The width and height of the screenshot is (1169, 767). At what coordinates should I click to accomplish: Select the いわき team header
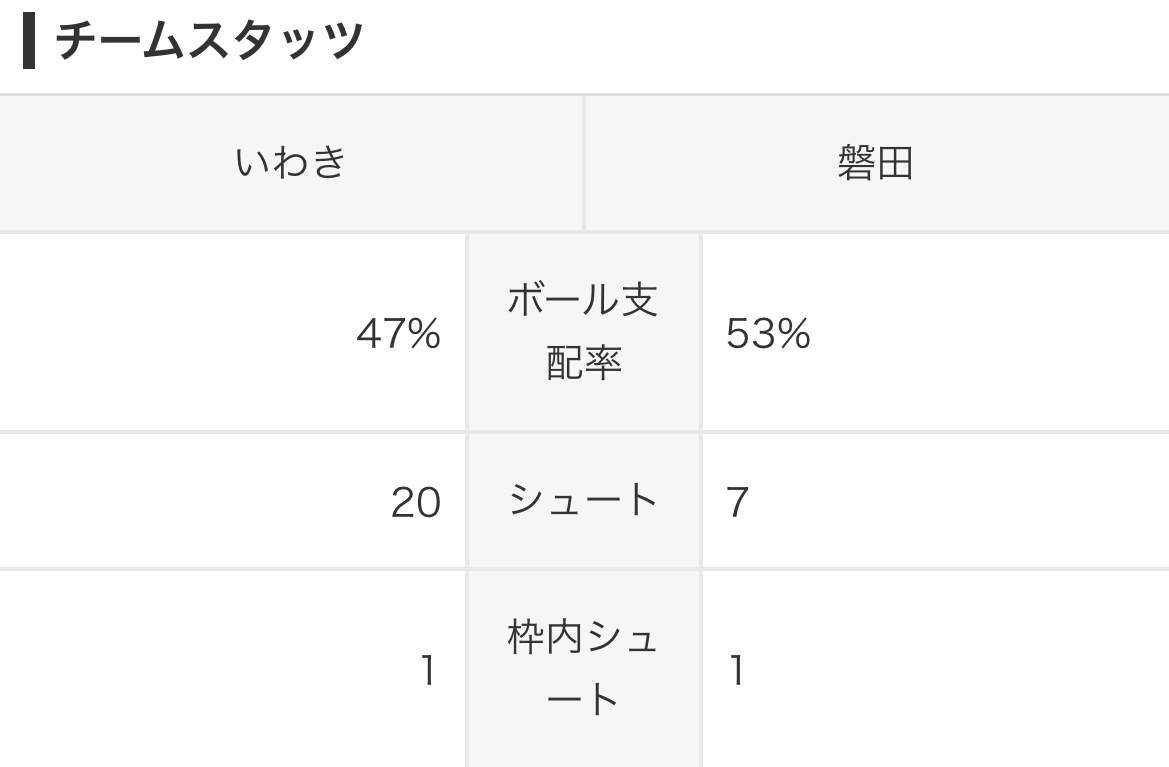coord(291,162)
